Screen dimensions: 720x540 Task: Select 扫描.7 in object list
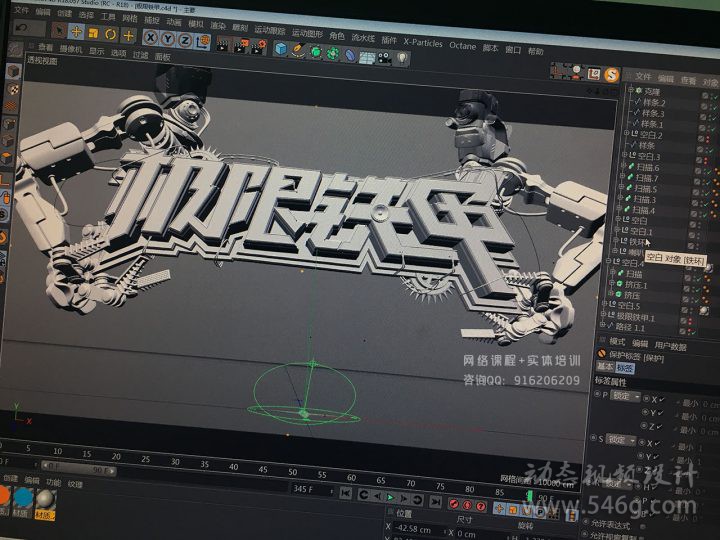coord(647,178)
